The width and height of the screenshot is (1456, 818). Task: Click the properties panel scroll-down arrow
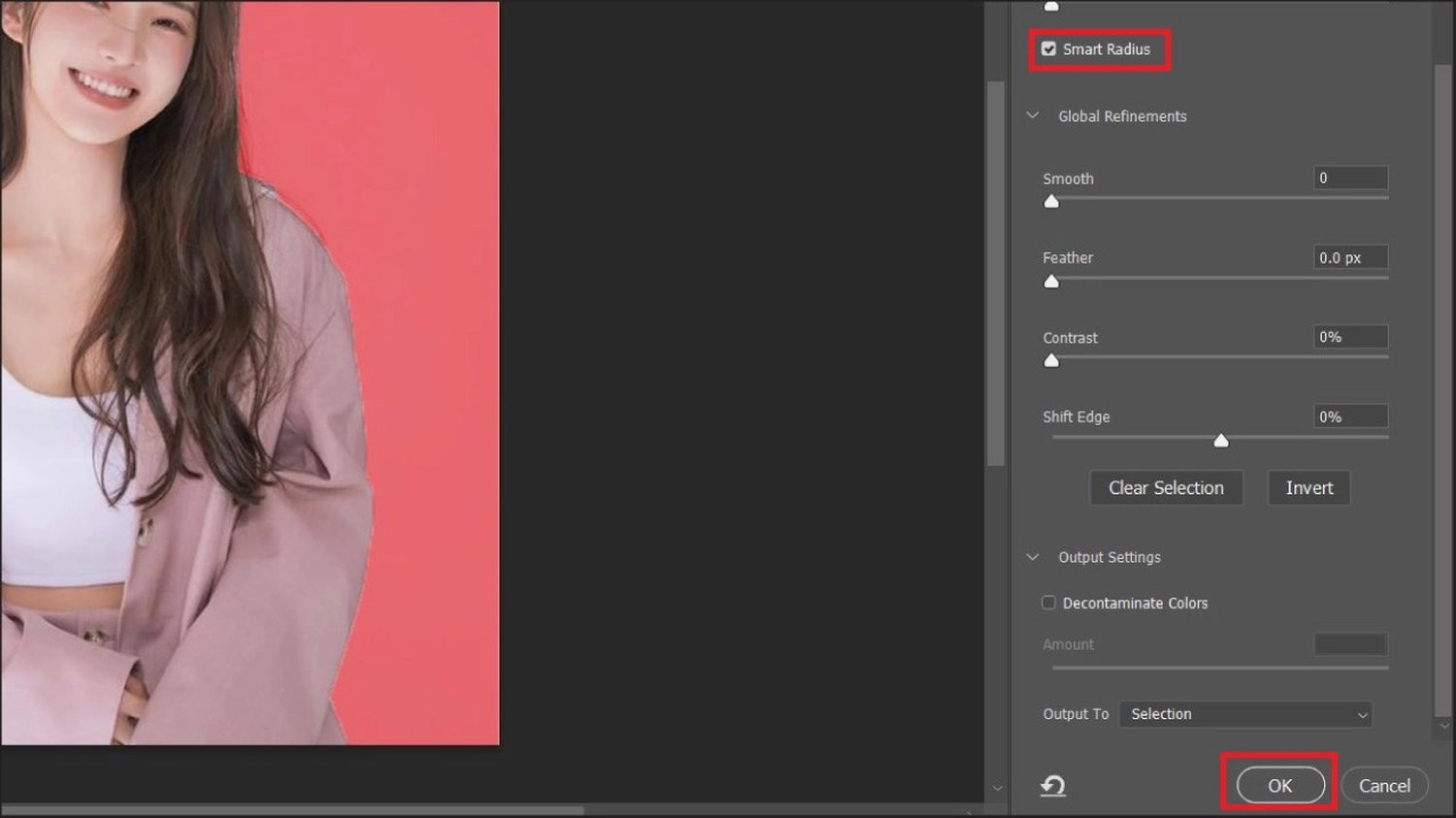[1443, 726]
